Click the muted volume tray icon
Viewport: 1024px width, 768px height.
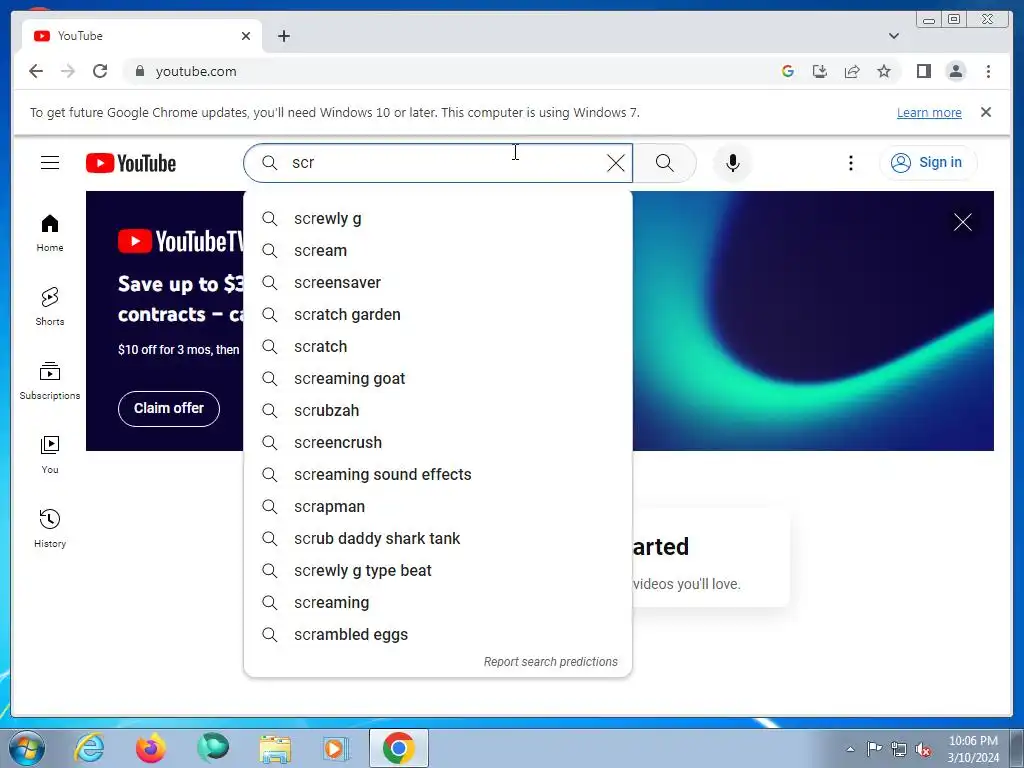pyautogui.click(x=923, y=750)
